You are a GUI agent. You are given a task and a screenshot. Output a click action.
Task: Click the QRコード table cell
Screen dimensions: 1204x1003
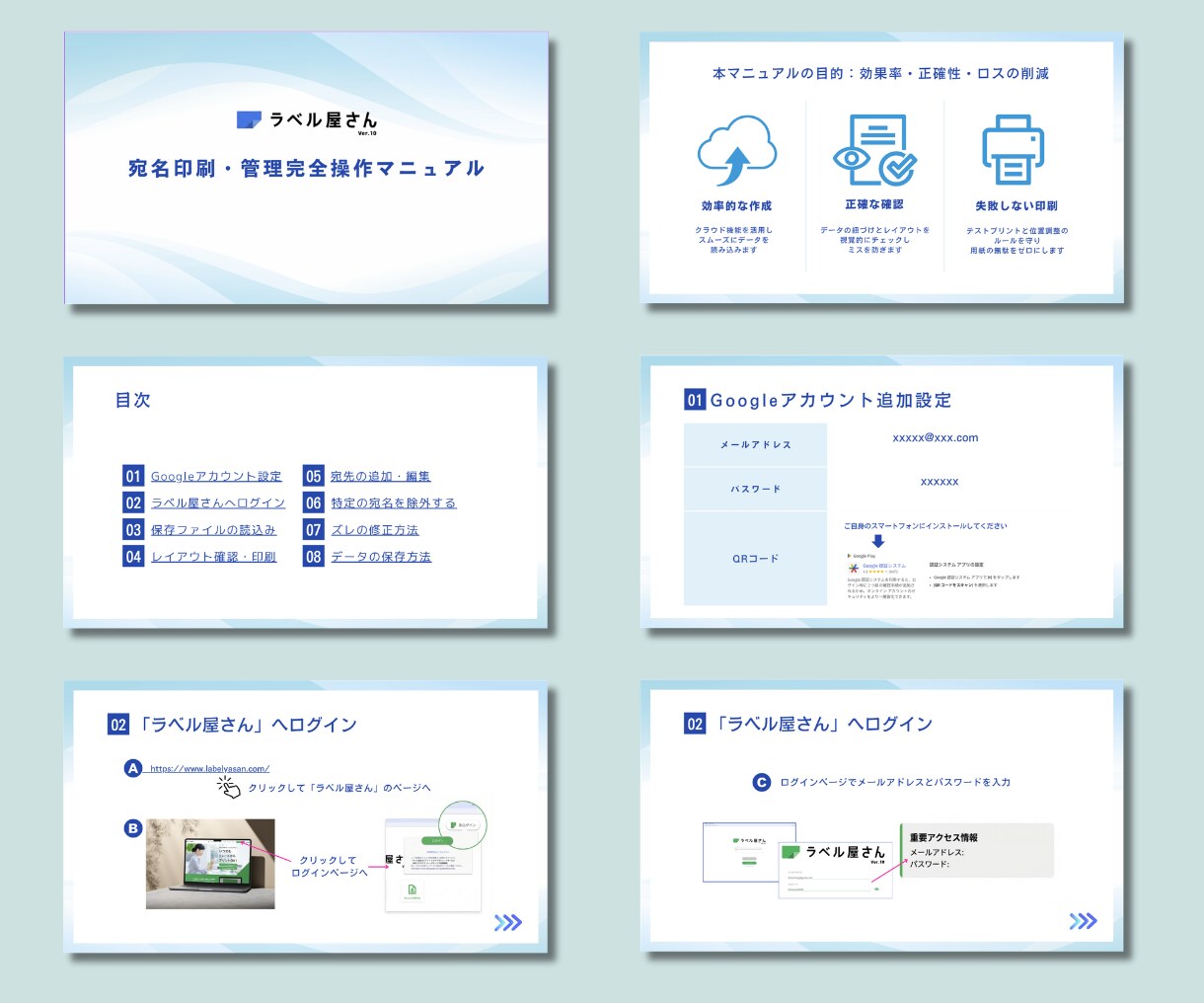click(755, 559)
